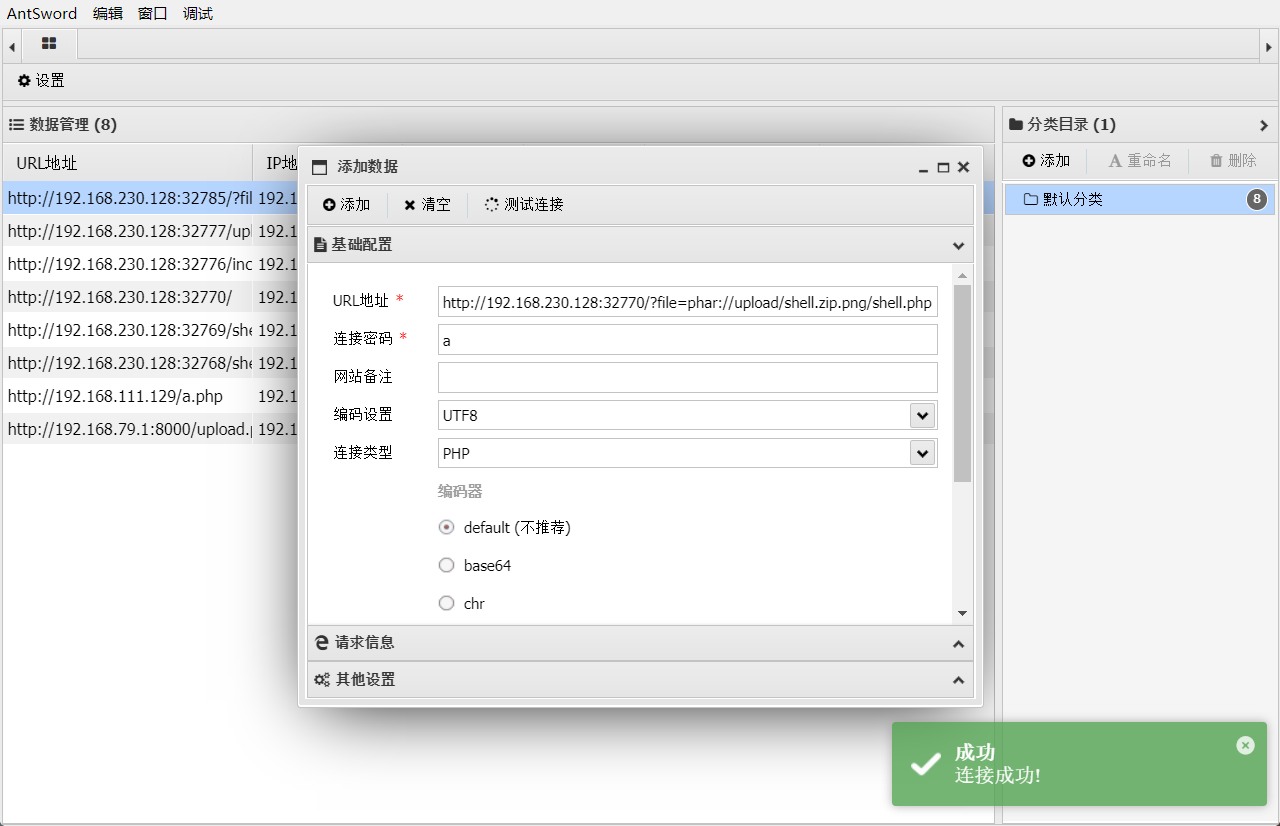
Task: Open the 调试 menu
Action: (198, 14)
